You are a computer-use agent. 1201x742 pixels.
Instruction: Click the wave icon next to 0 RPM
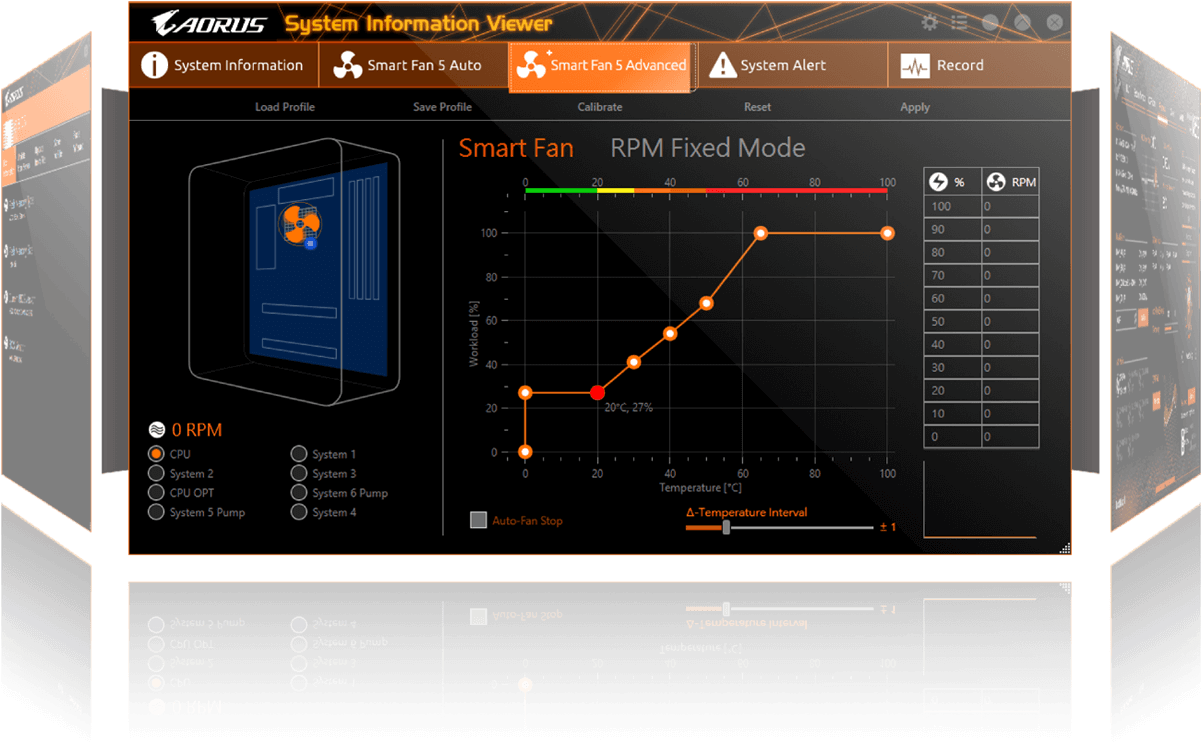tap(157, 430)
